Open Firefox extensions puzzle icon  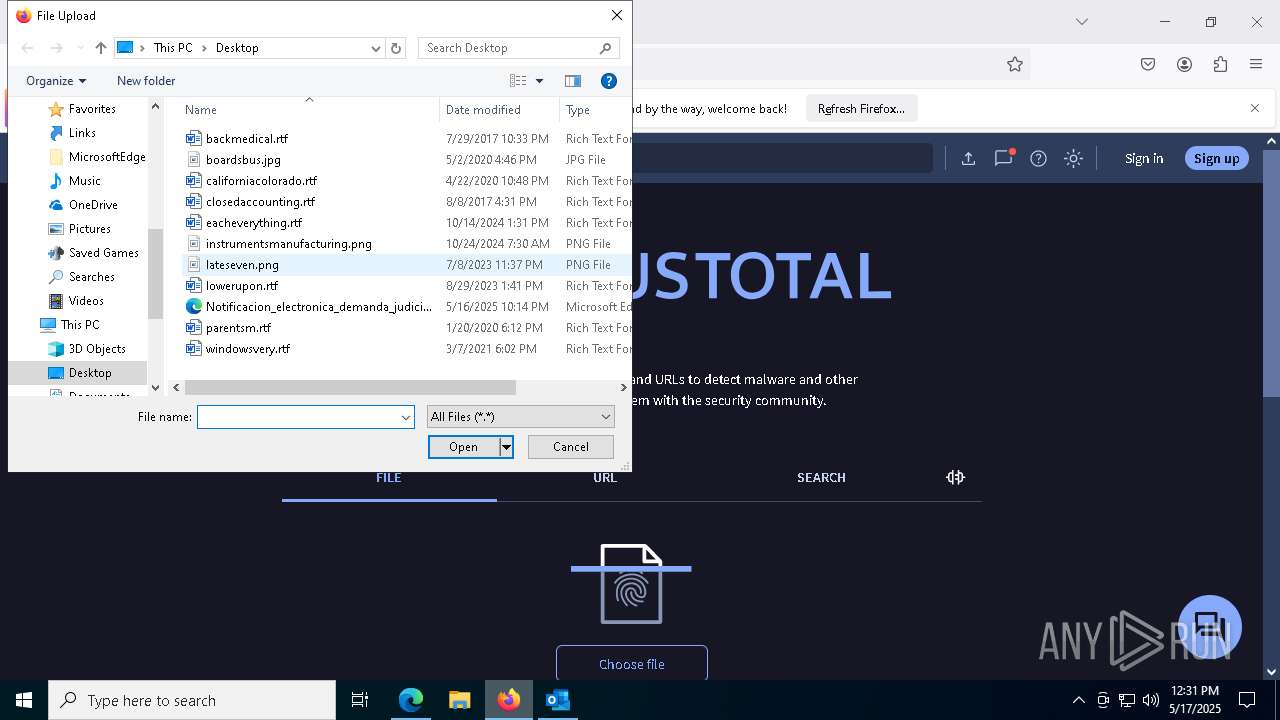coord(1220,64)
